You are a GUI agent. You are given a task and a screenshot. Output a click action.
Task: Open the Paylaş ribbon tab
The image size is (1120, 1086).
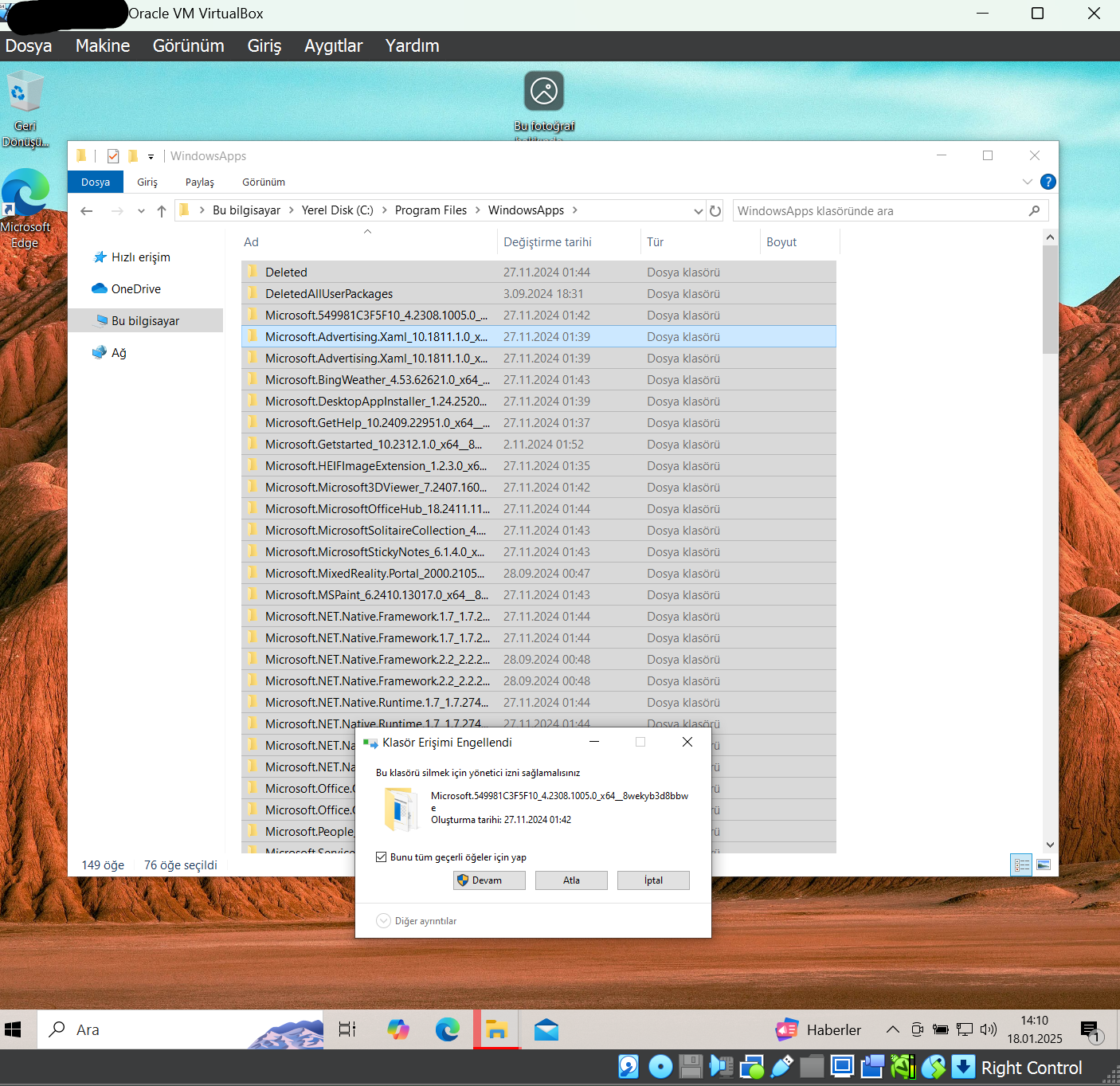200,182
